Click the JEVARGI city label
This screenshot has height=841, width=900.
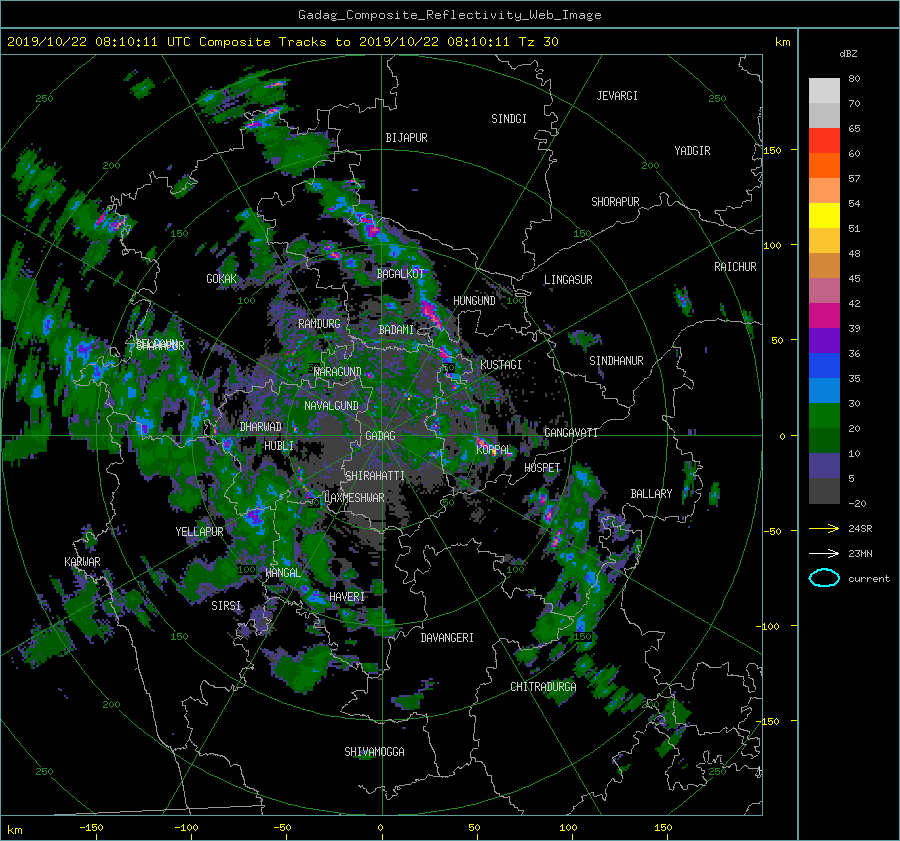click(x=617, y=96)
